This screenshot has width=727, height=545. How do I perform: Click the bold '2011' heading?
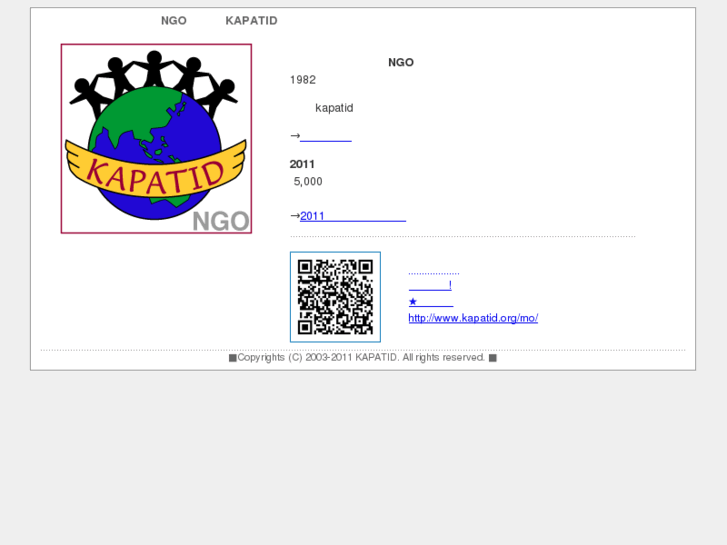(302, 164)
